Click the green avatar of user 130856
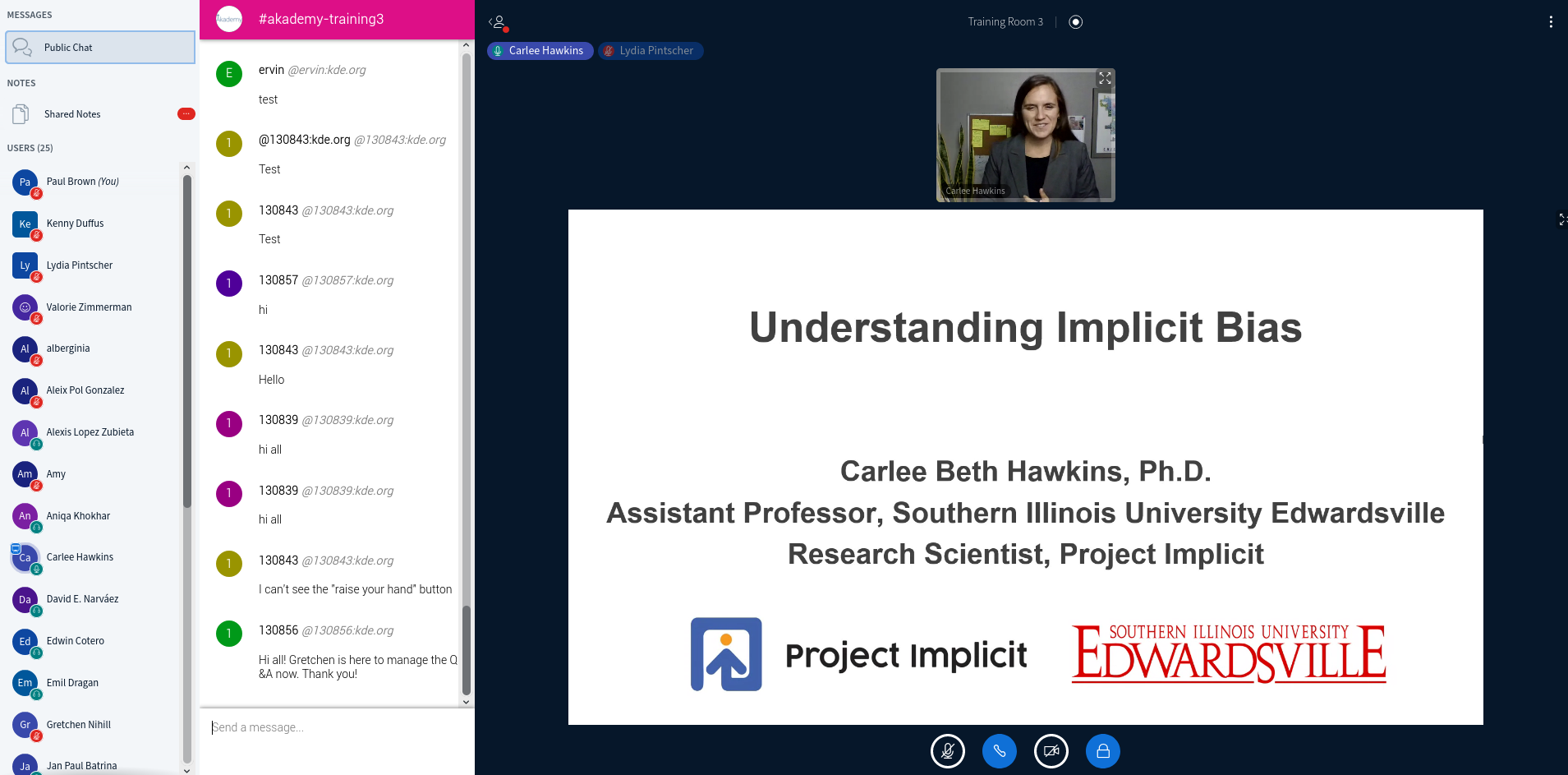This screenshot has width=1568, height=775. 229,634
